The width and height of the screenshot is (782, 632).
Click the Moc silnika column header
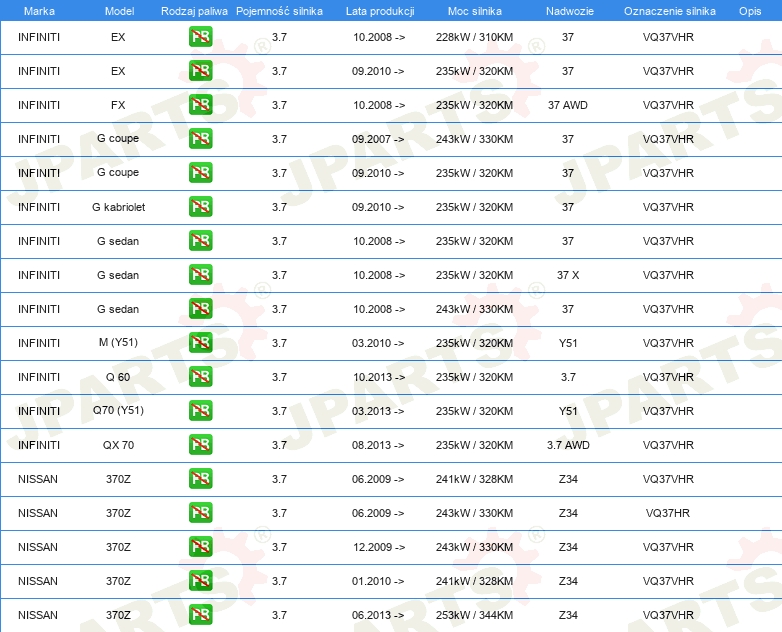point(474,11)
